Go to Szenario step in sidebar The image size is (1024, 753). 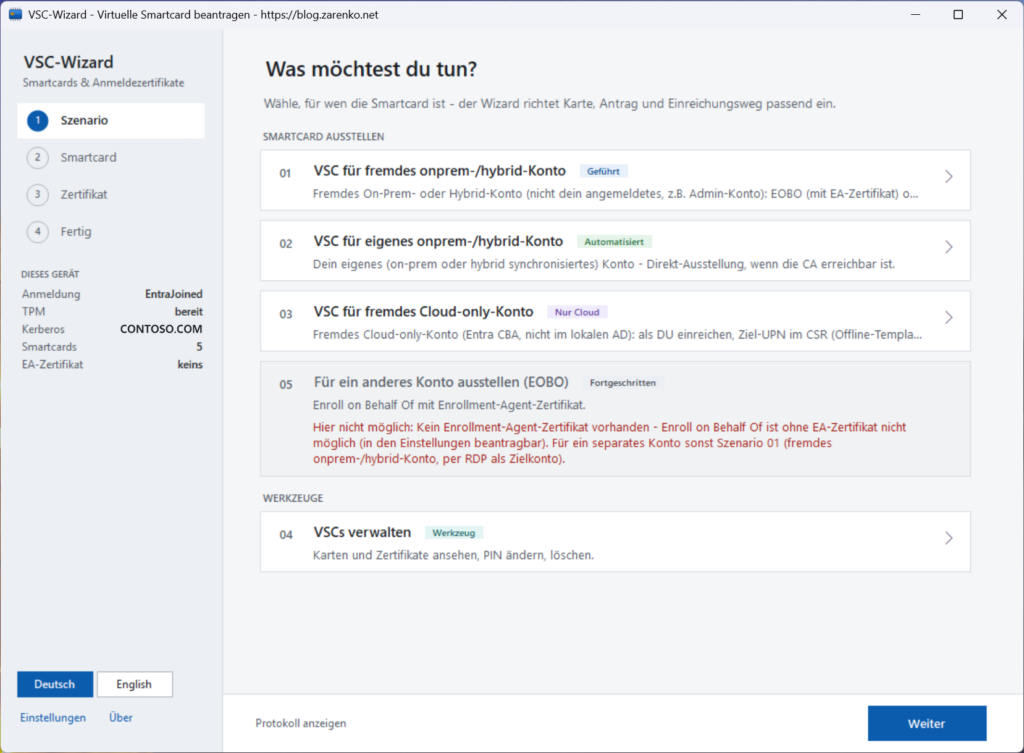point(111,120)
